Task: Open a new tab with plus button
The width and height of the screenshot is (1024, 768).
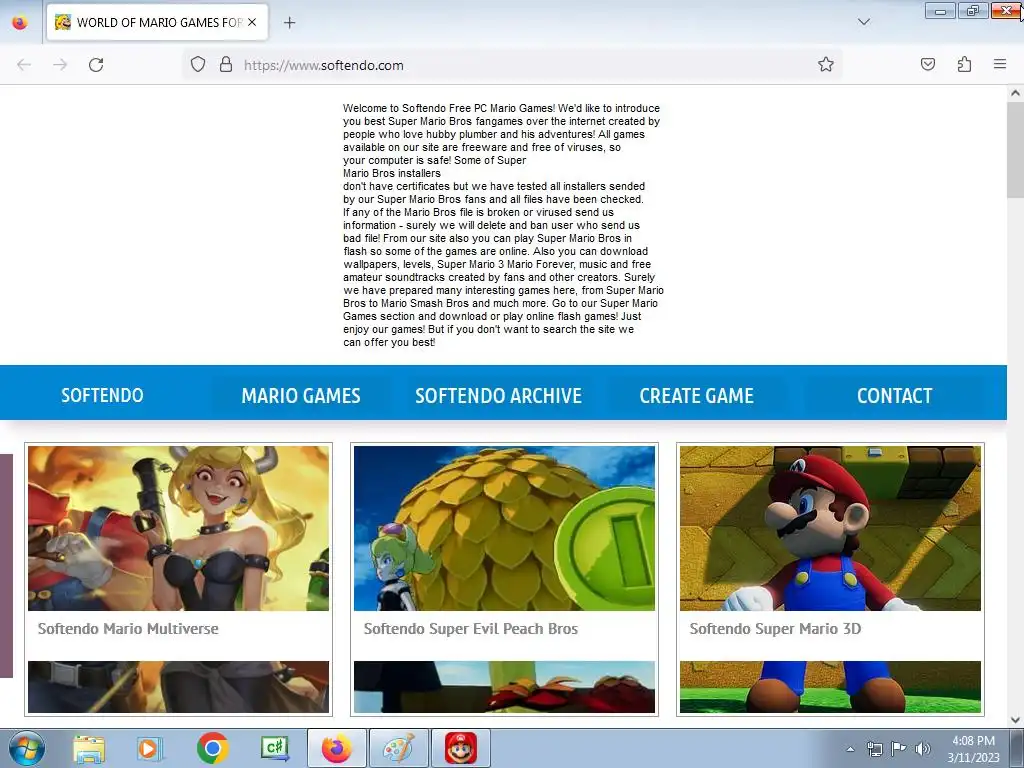Action: pos(289,22)
